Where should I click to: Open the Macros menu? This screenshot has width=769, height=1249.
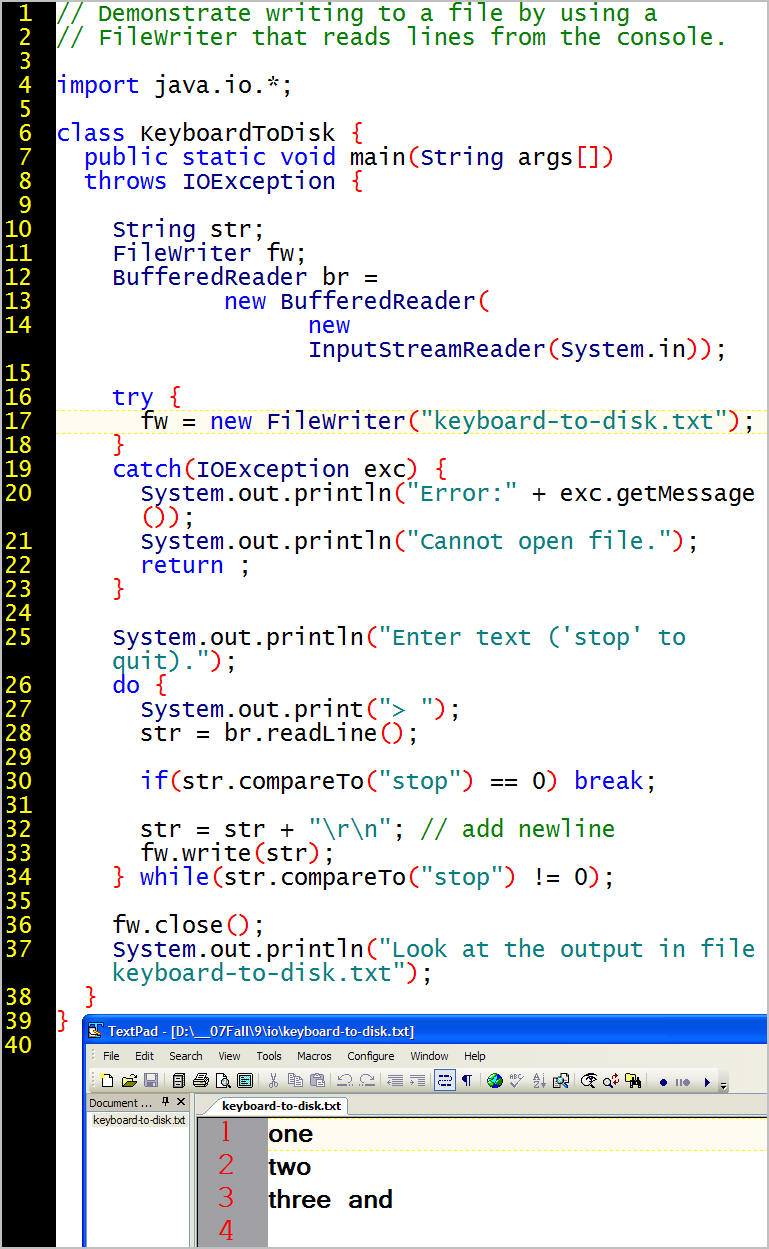click(314, 1056)
